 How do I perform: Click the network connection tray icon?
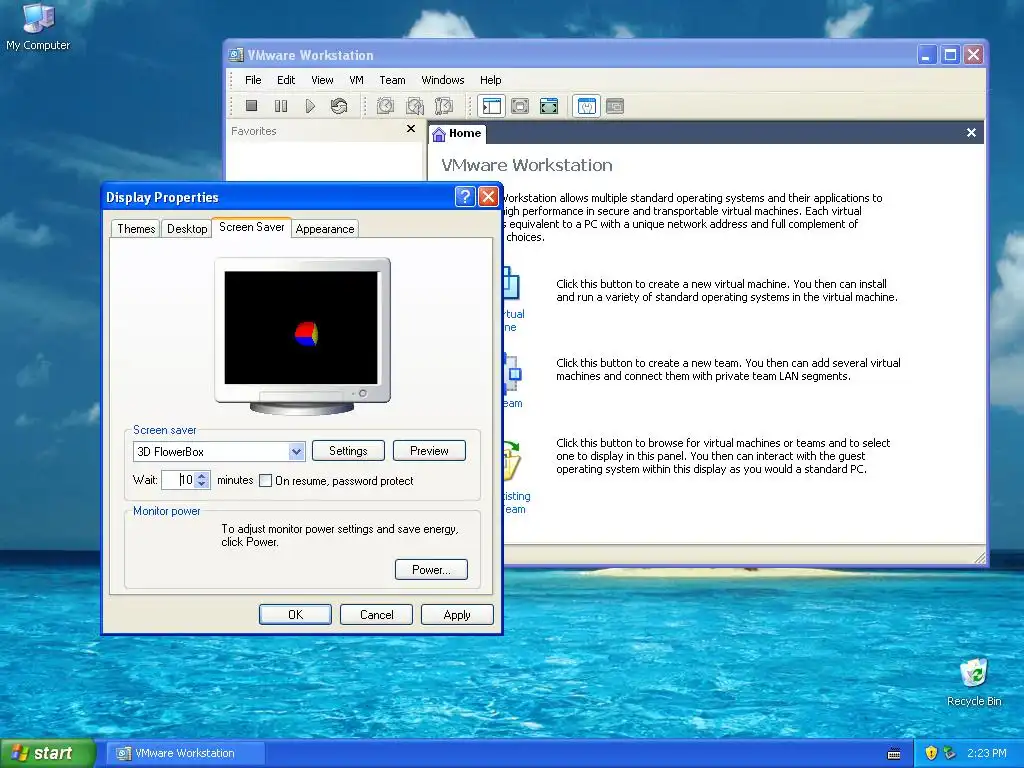(950, 753)
